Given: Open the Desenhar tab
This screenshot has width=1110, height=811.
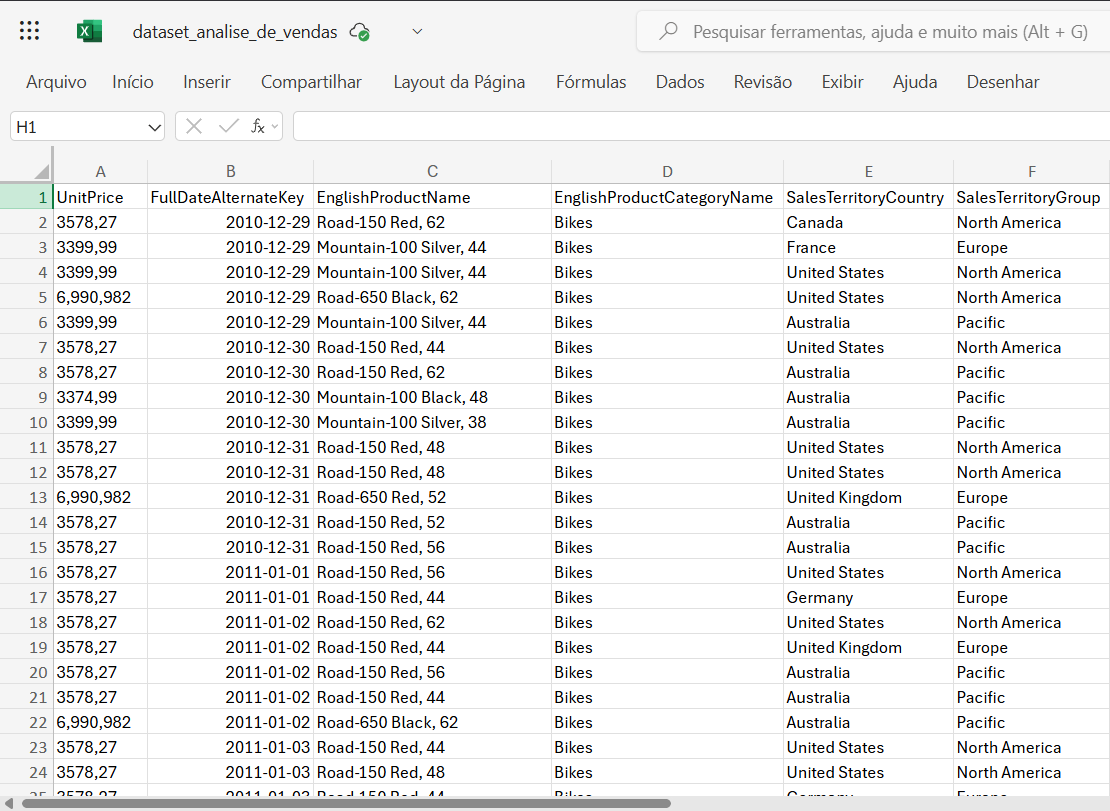Looking at the screenshot, I should [1003, 82].
